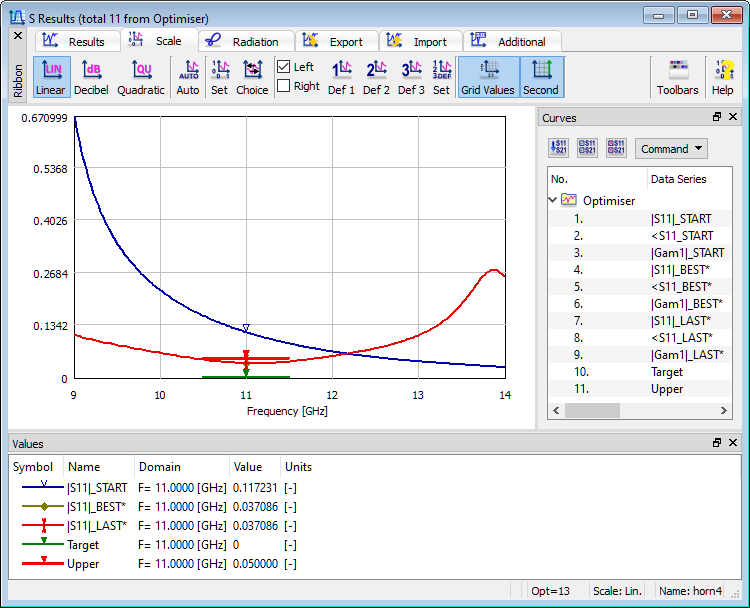Screen dimensions: 750x608
Task: Undock the Curves panel
Action: [717, 117]
